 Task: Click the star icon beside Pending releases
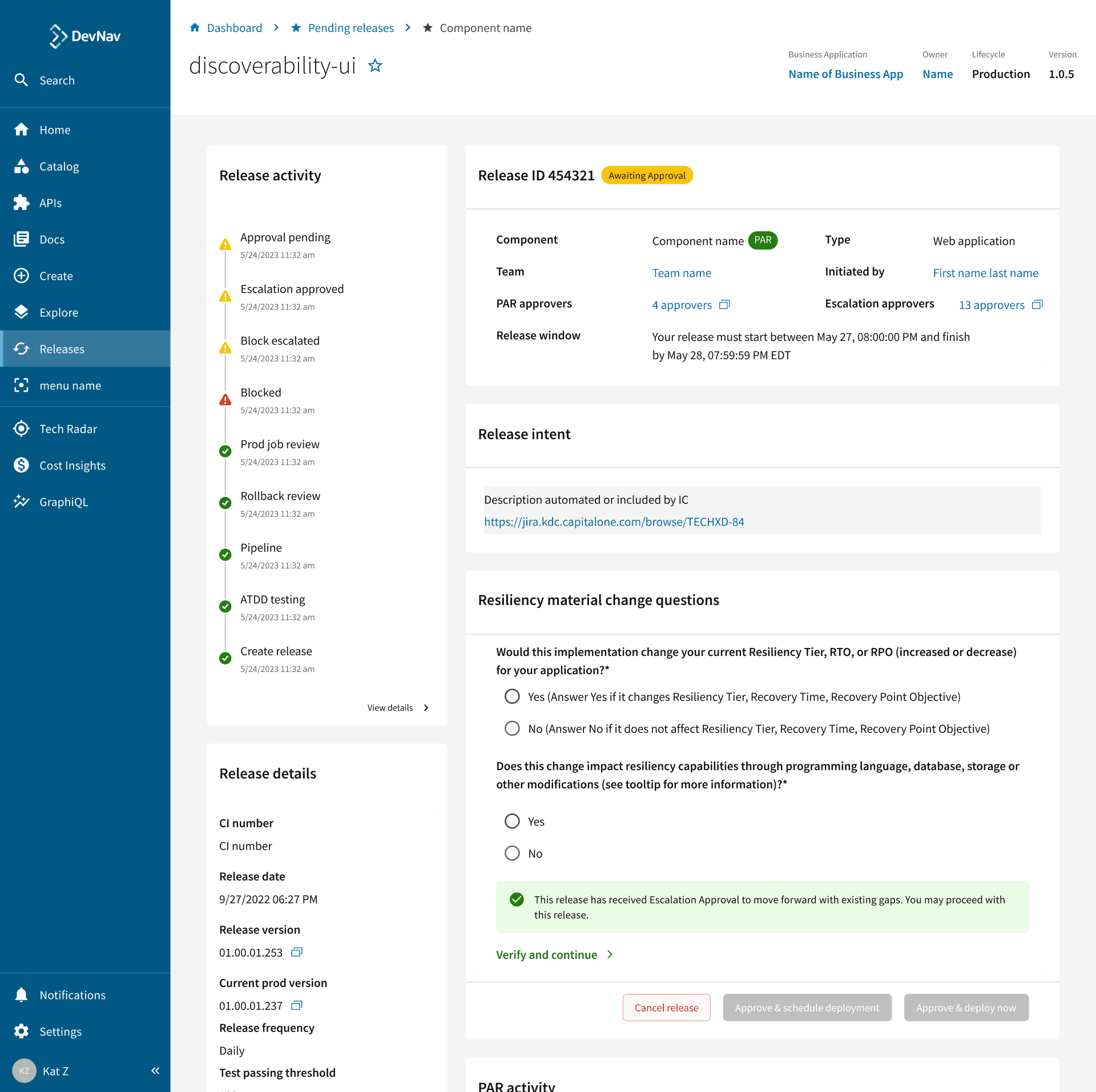[x=296, y=27]
